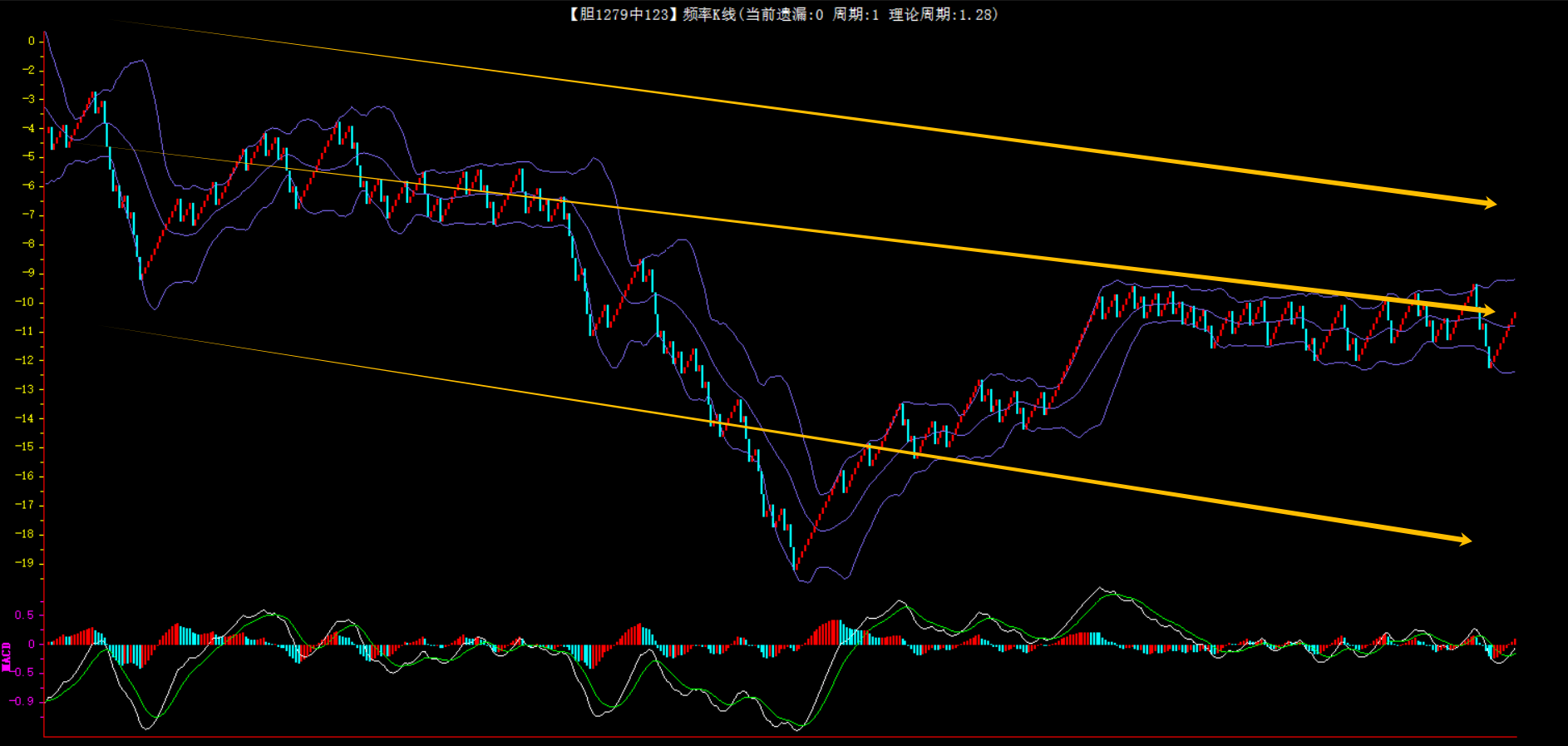Click the -0.9 label on the MACD axis
Viewport: 1568px width, 746px height.
pyautogui.click(x=22, y=701)
